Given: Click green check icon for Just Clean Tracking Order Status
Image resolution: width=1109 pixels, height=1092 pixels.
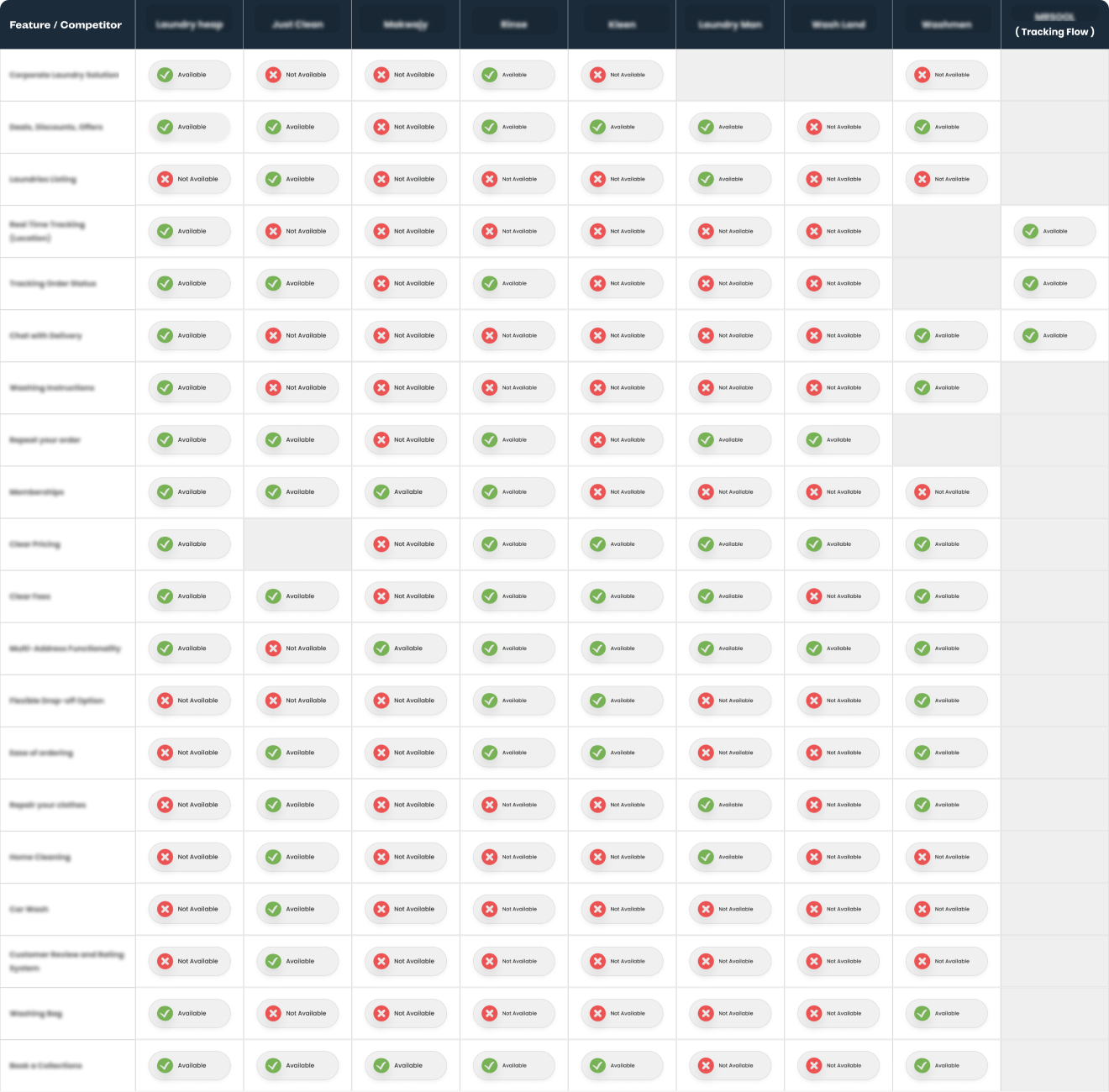Looking at the screenshot, I should (x=274, y=283).
